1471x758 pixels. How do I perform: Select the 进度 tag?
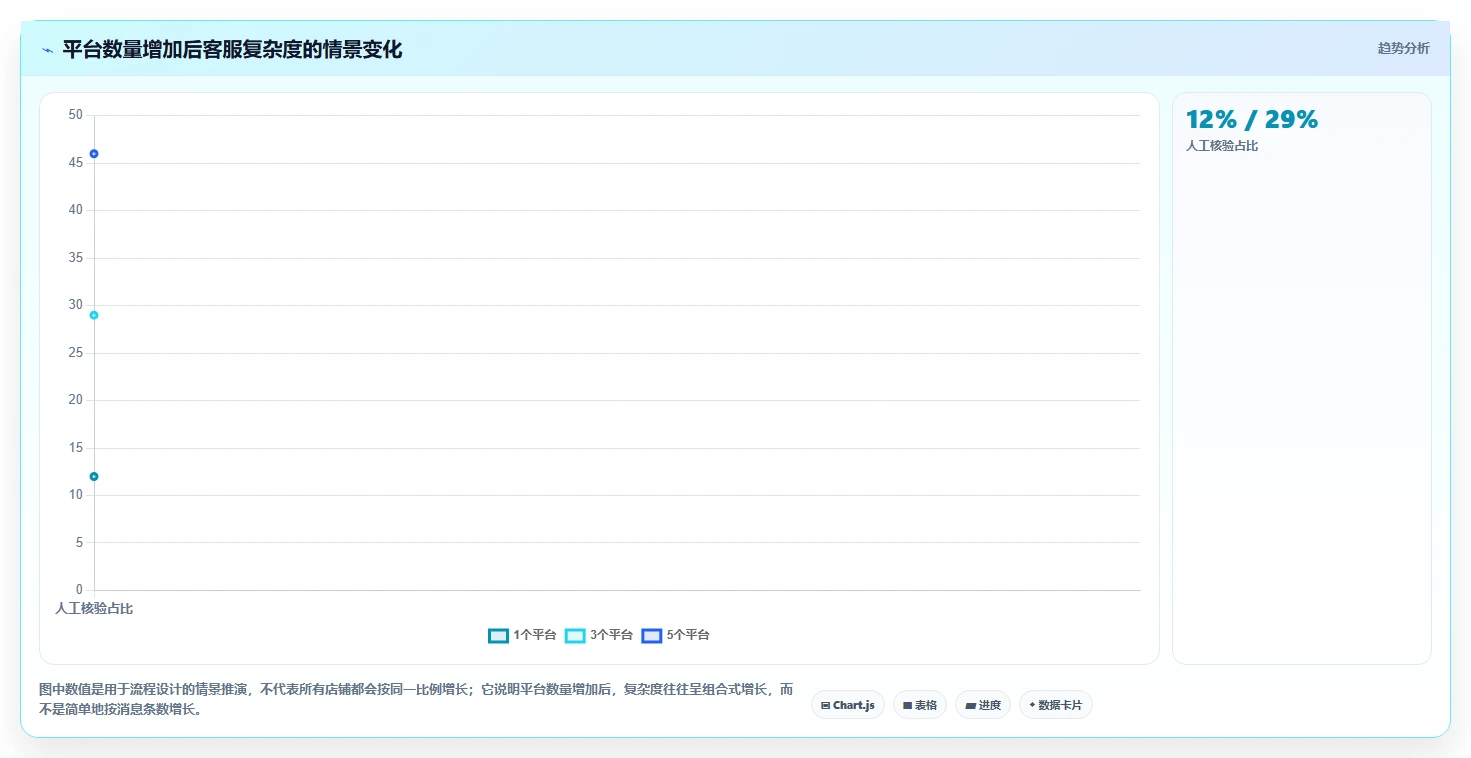coord(983,705)
